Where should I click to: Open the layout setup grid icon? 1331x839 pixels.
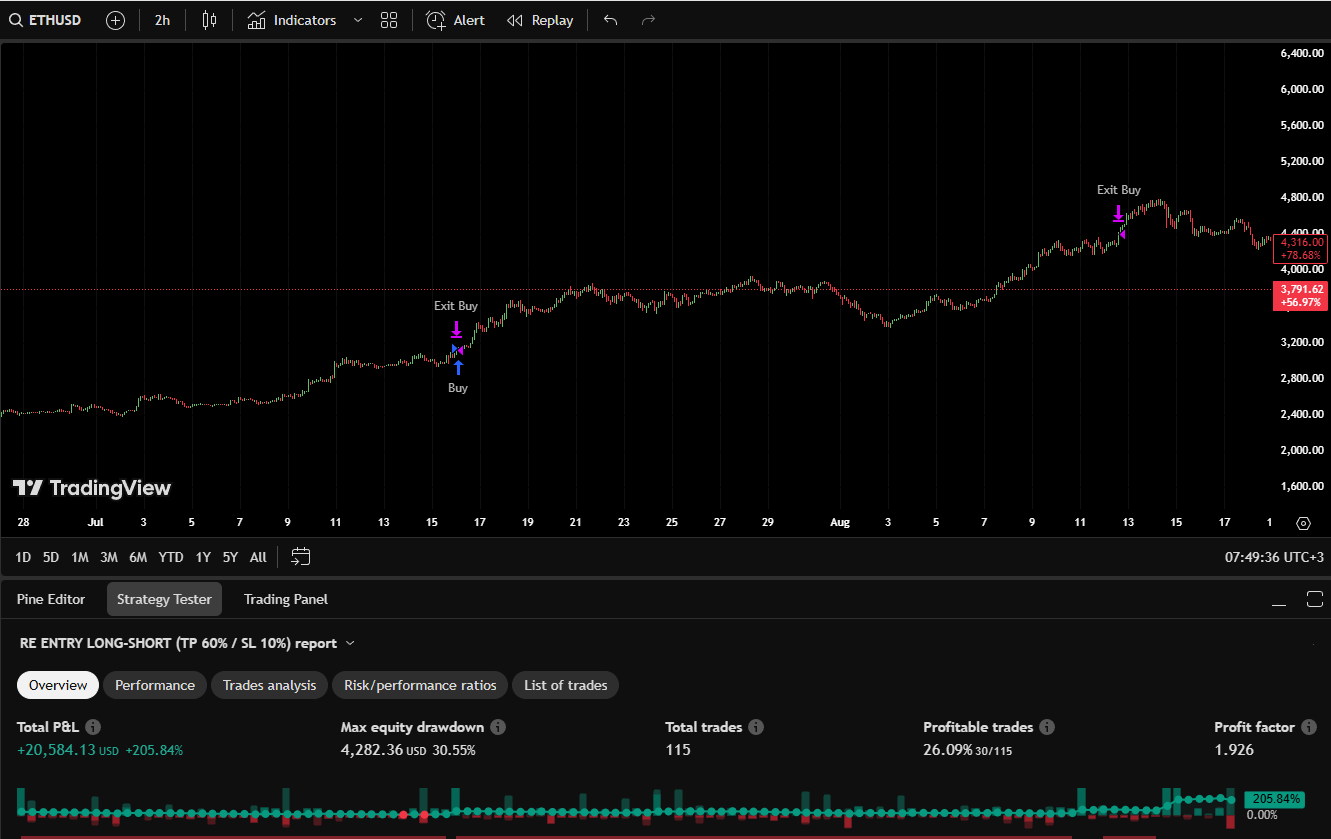coord(389,20)
